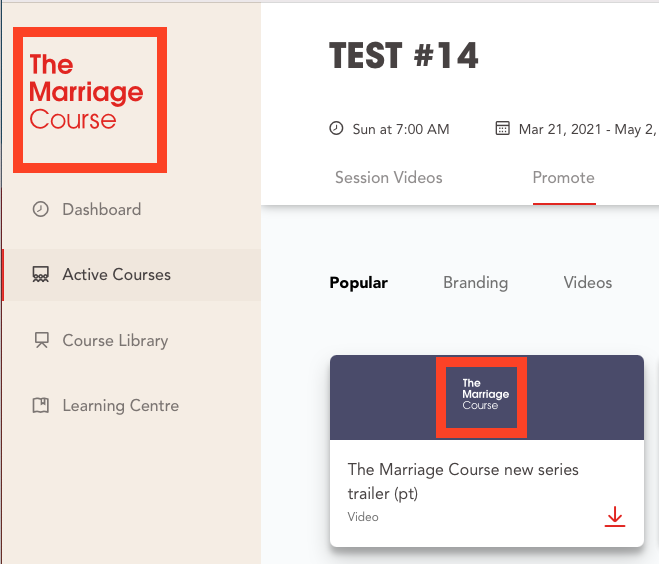Click the clock icon beside Sun at 7:00 AM
Image resolution: width=659 pixels, height=564 pixels.
tap(336, 128)
